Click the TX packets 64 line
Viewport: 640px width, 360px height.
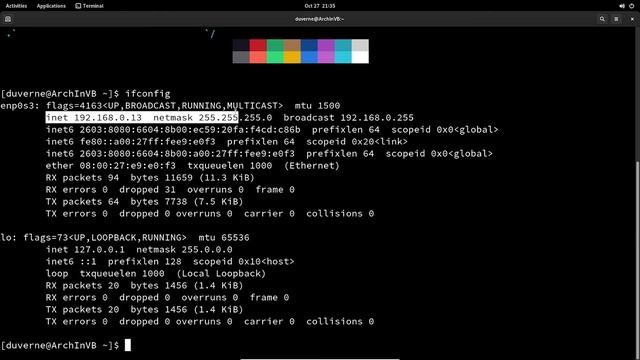tap(144, 202)
